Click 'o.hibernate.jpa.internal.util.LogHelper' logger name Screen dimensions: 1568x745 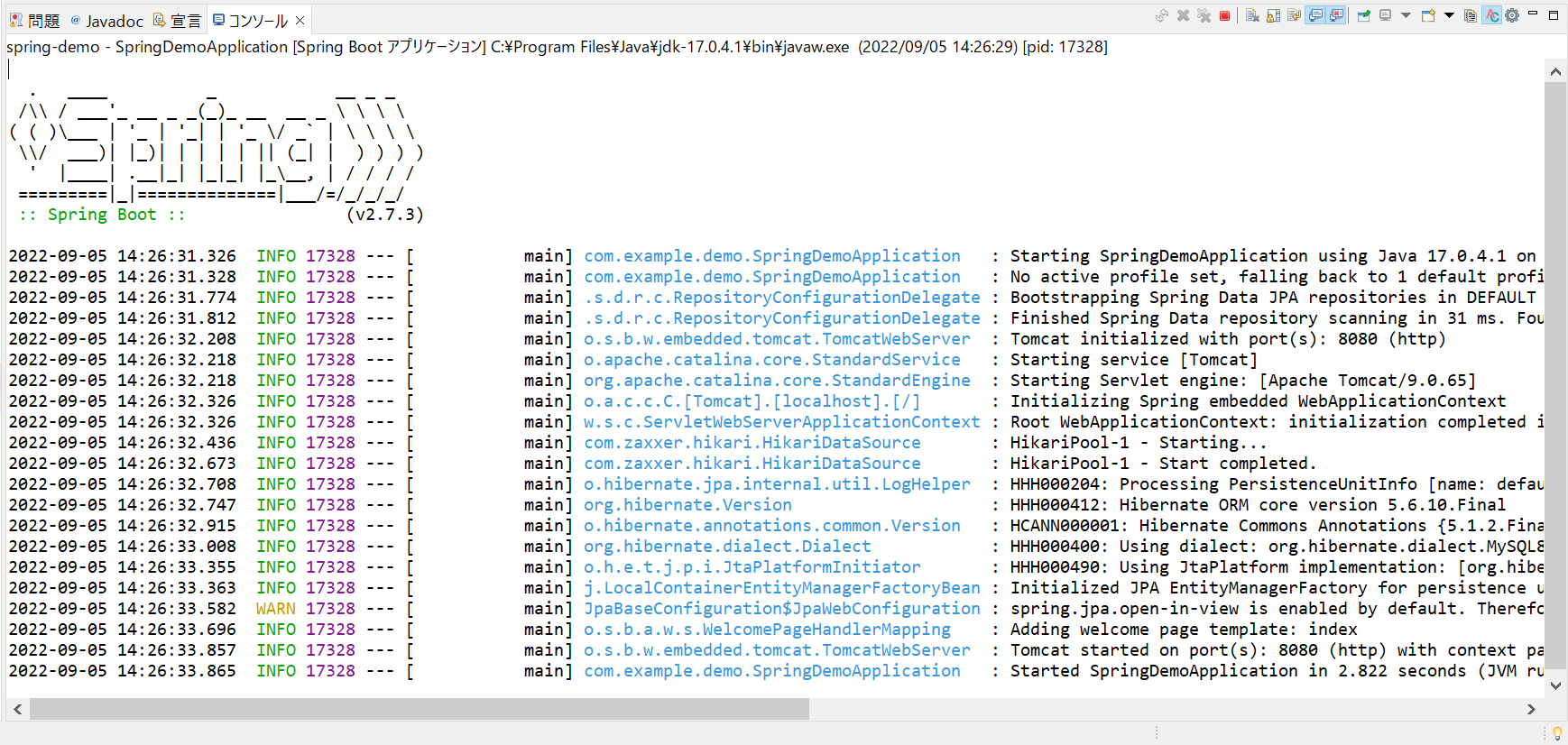777,484
